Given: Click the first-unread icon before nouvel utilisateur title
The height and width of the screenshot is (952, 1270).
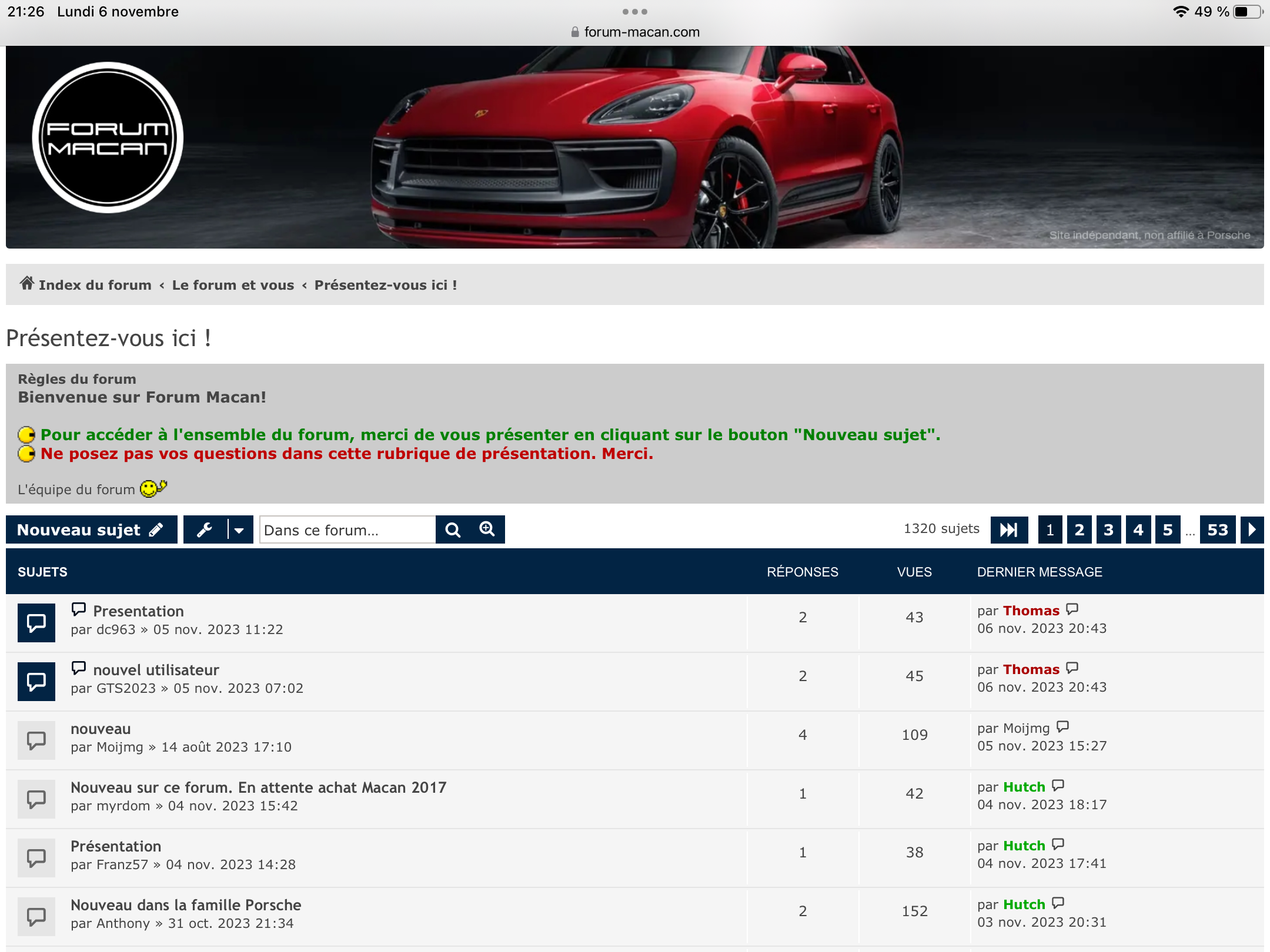Looking at the screenshot, I should (x=79, y=668).
